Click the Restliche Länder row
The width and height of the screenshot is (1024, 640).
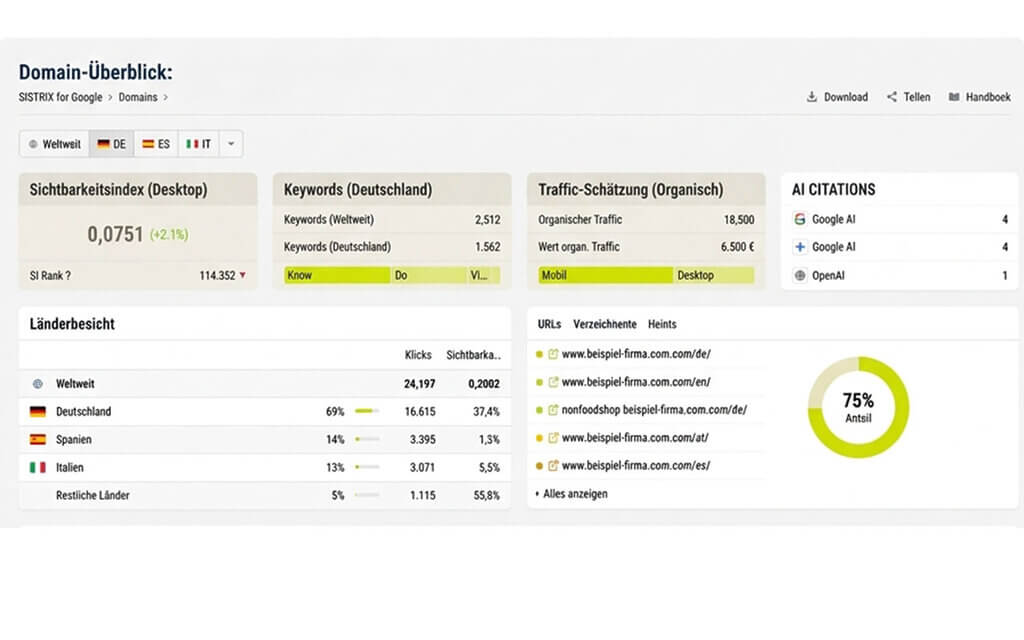coord(264,496)
